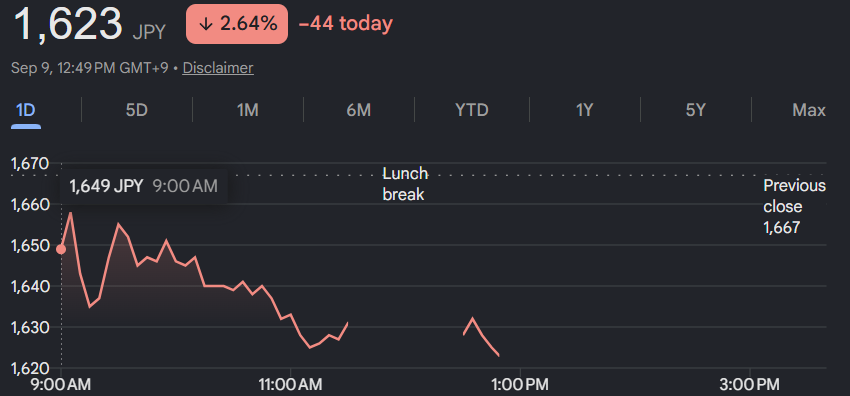Switch to the 1Y range tab
The height and width of the screenshot is (396, 850).
(584, 111)
